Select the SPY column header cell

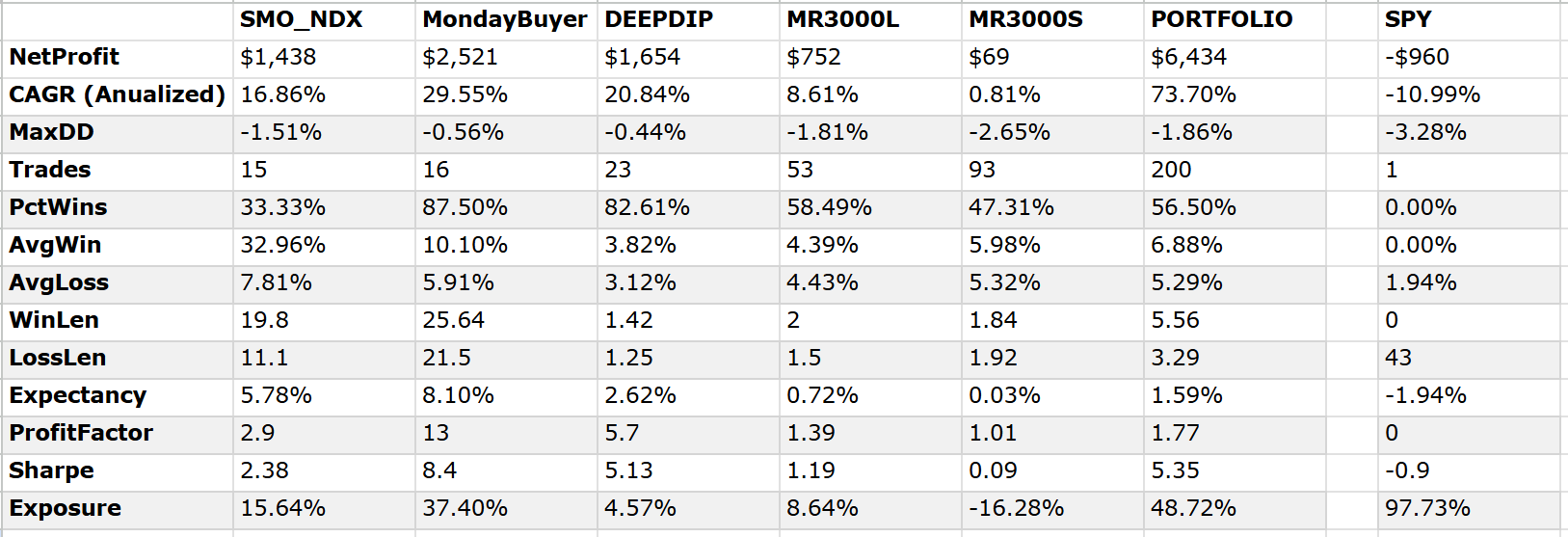click(x=1408, y=19)
